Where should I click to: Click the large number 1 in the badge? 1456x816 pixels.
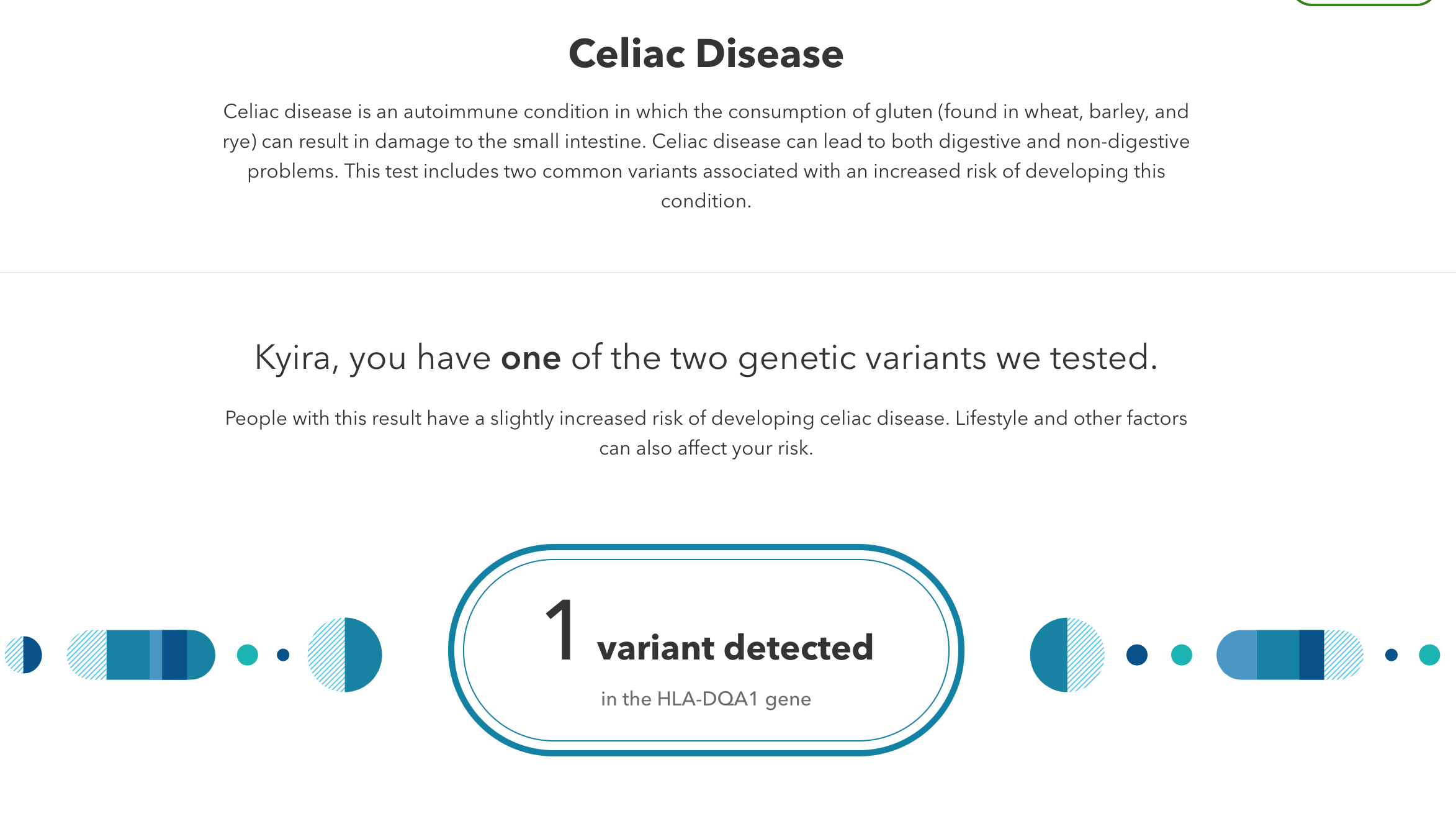pyautogui.click(x=560, y=630)
